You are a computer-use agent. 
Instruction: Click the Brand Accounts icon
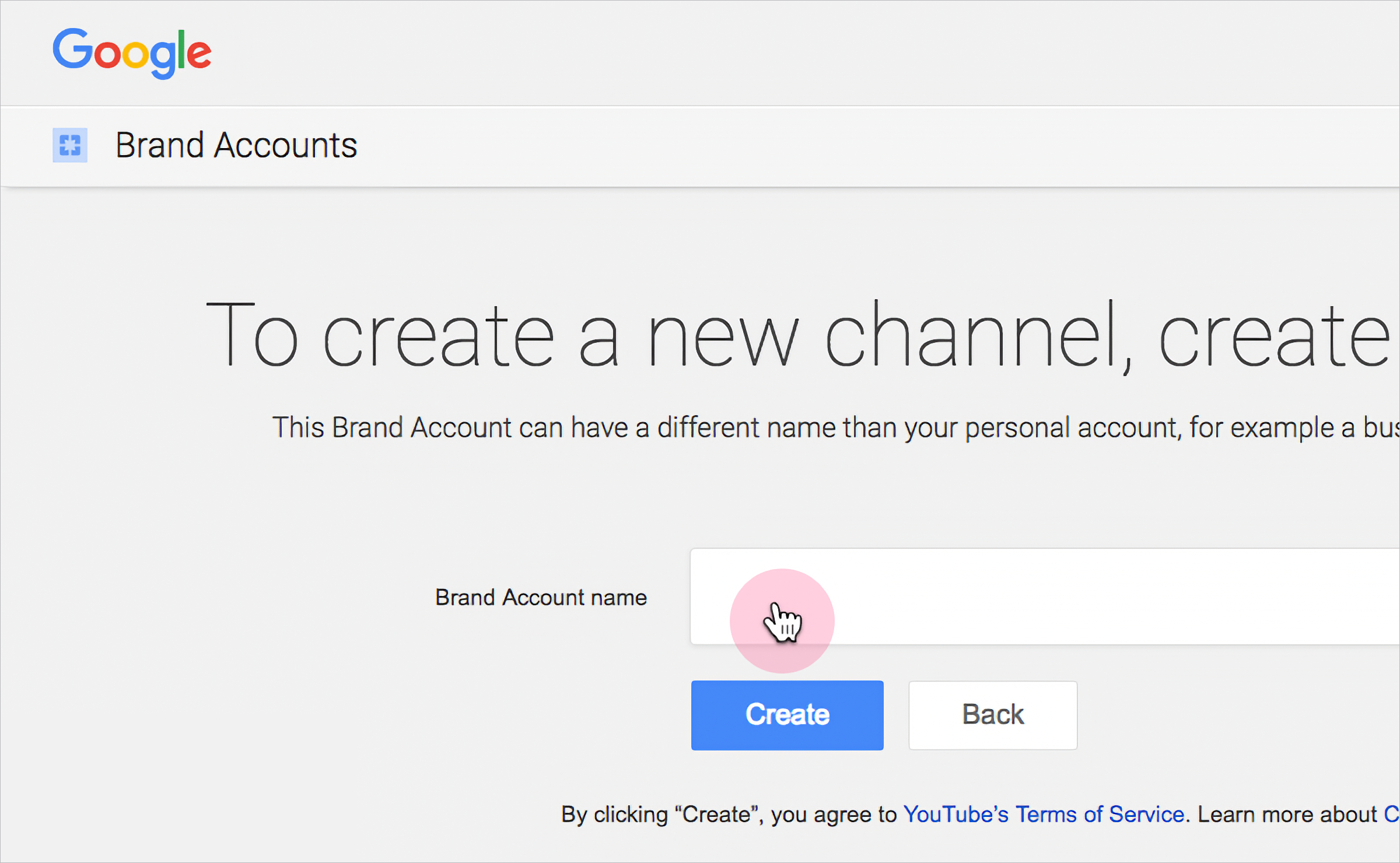pyautogui.click(x=70, y=145)
